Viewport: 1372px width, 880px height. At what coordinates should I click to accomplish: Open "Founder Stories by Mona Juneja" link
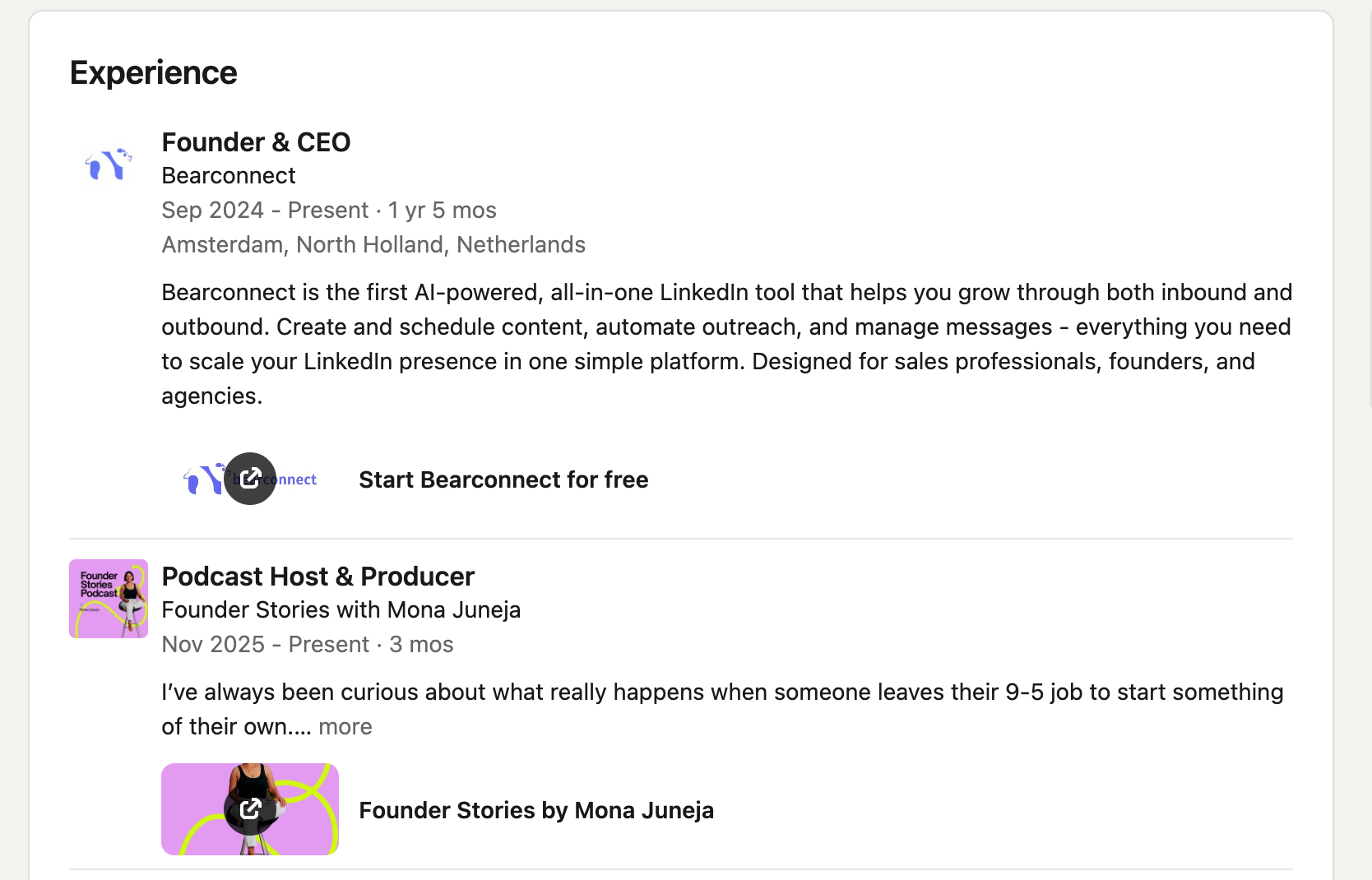click(x=536, y=810)
